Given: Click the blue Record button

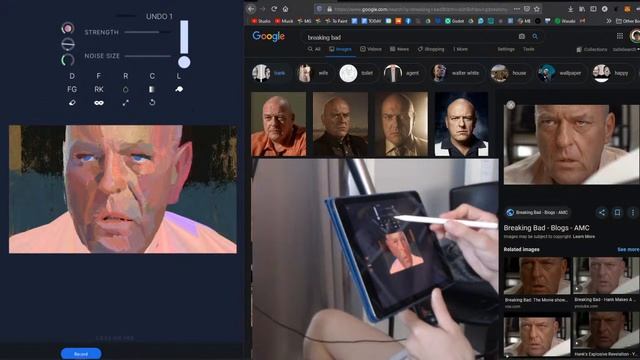Looking at the screenshot, I should pos(81,354).
